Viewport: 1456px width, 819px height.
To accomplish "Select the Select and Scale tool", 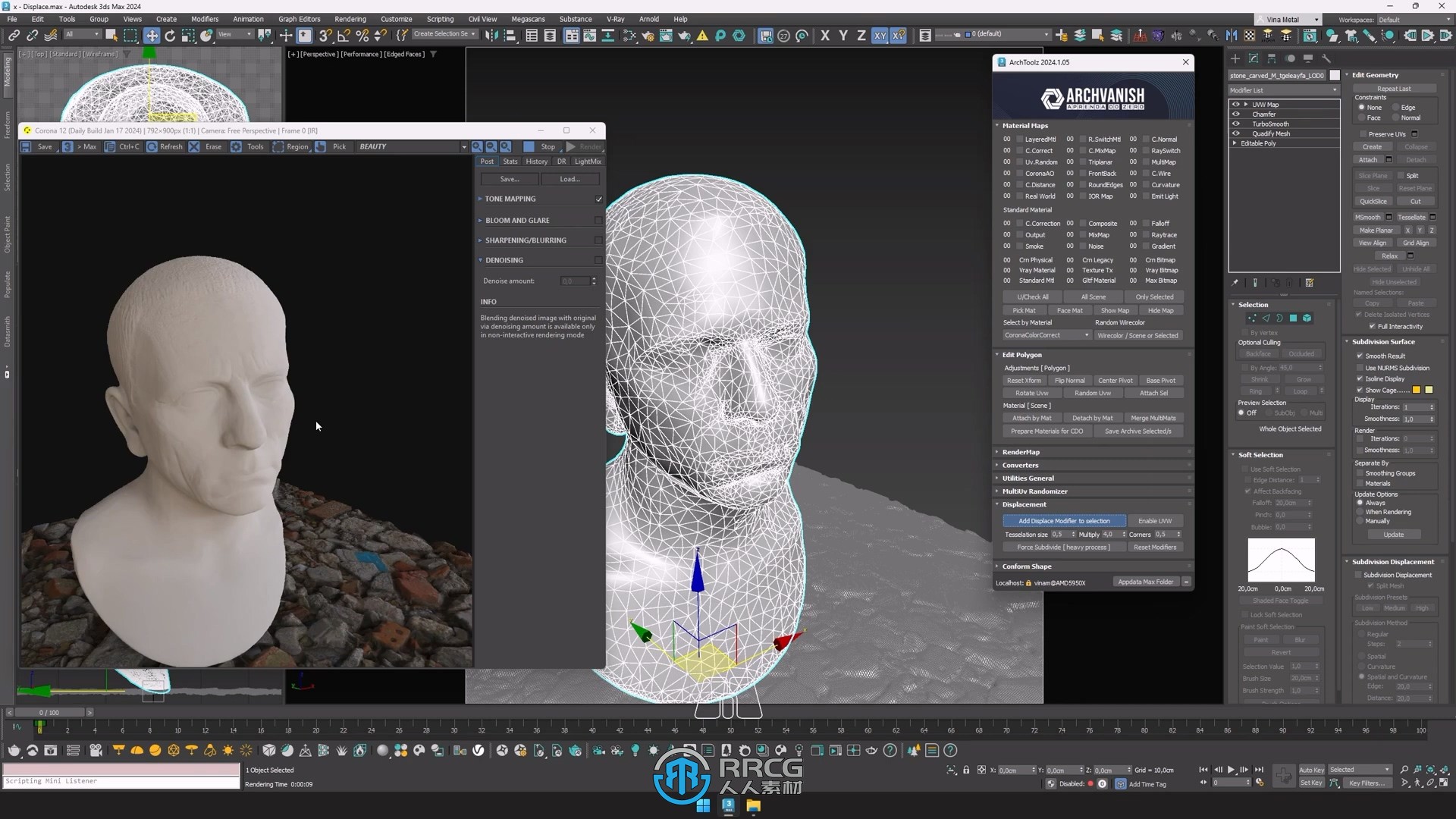I will pos(188,36).
